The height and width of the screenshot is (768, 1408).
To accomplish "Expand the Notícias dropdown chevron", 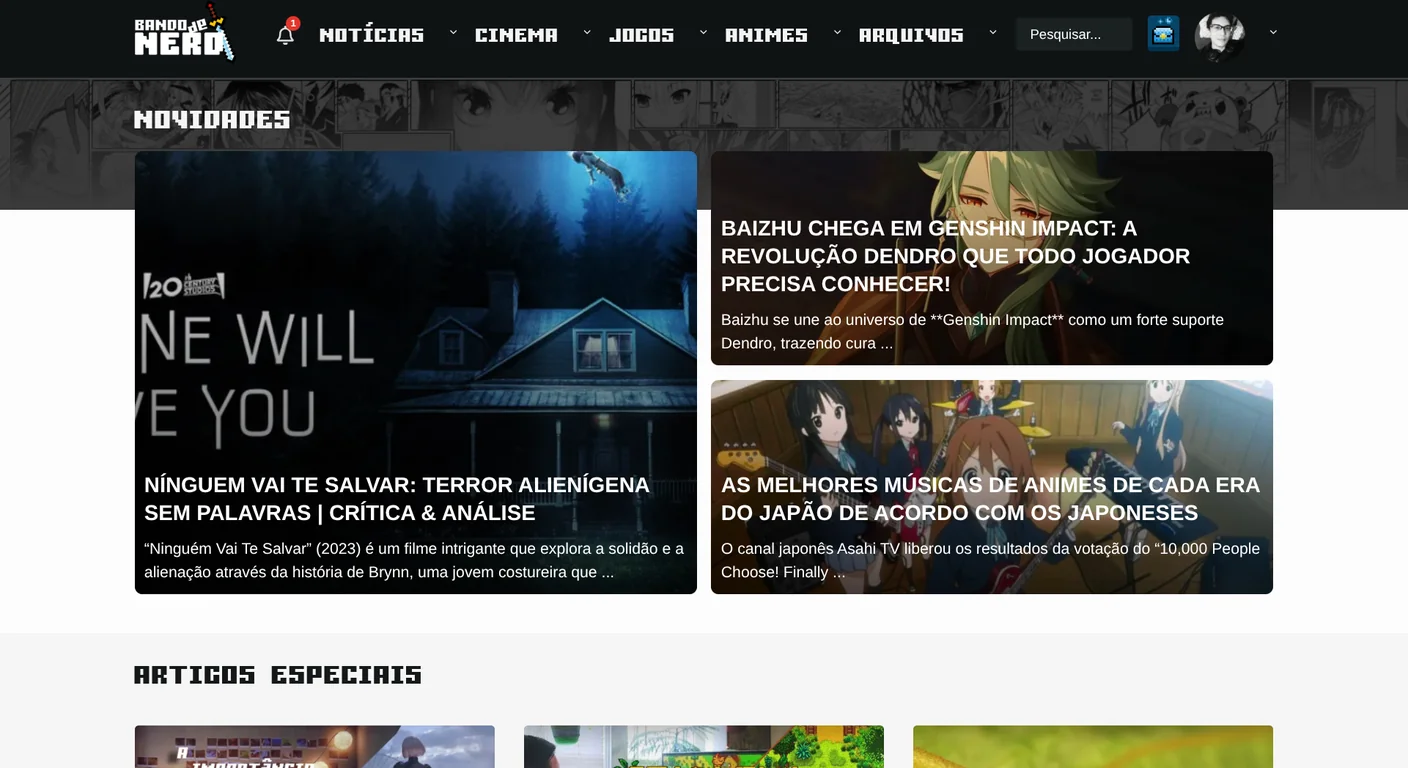I will (453, 32).
